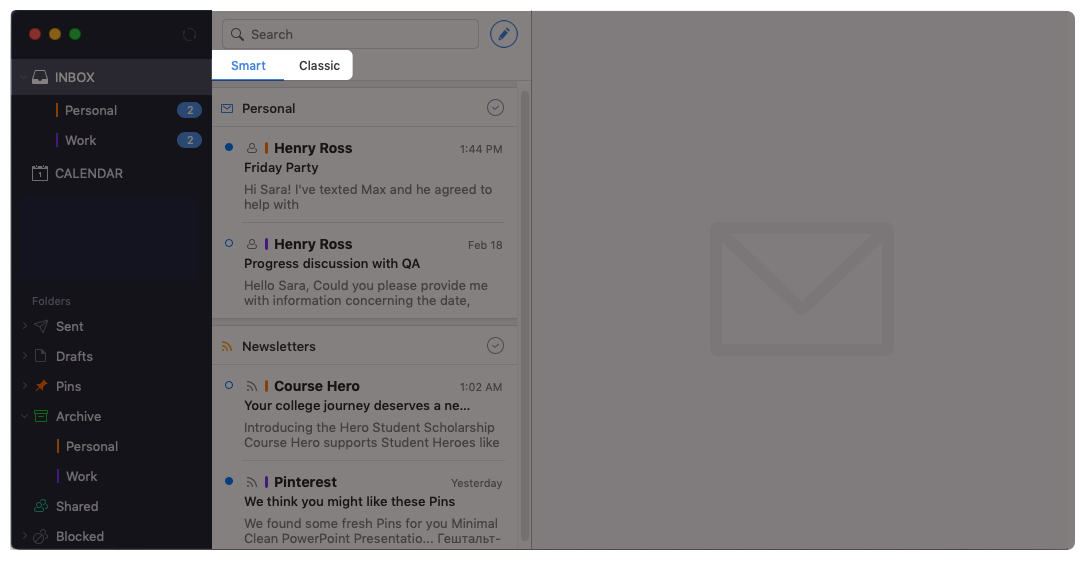Click orange account color bar on Course Hero
Screen dimensions: 1080x564
click(267, 386)
